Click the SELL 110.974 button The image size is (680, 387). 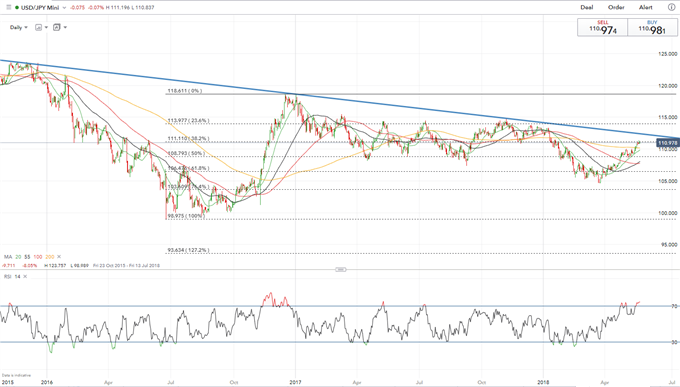click(602, 27)
